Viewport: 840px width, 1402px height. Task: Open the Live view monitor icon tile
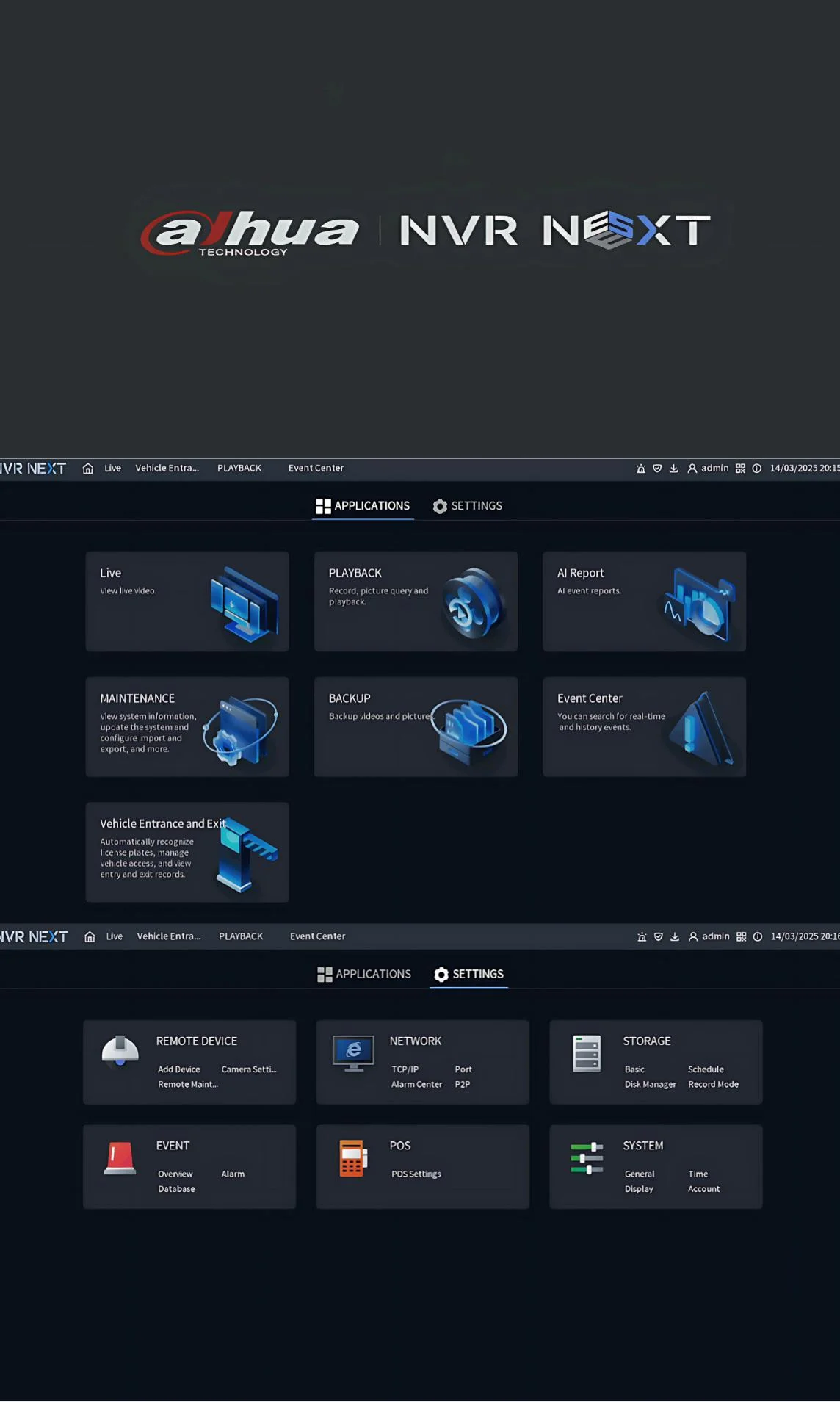coord(244,604)
